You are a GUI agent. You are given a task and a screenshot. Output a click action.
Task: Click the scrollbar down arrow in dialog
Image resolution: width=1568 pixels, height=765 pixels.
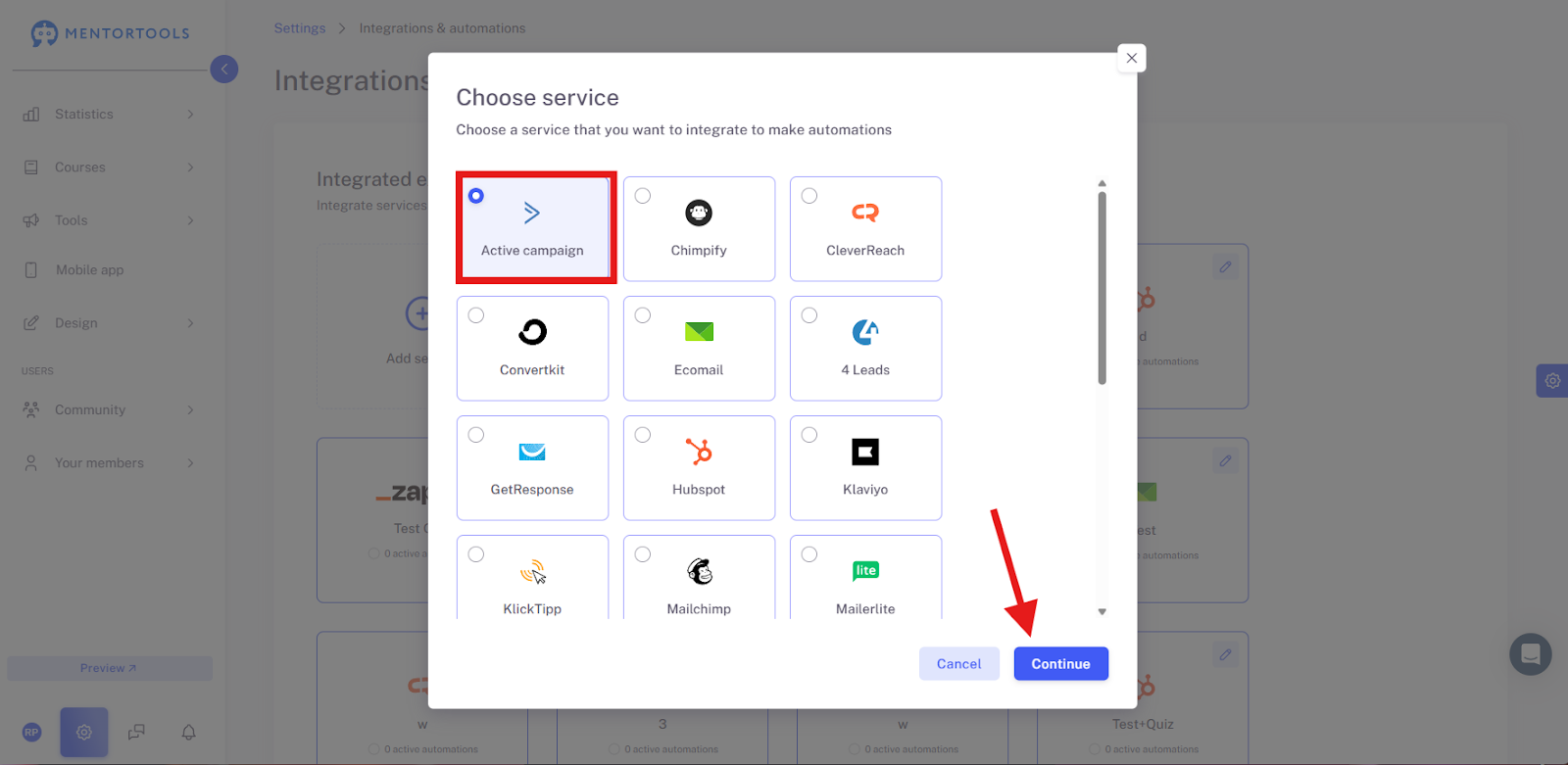click(x=1102, y=611)
